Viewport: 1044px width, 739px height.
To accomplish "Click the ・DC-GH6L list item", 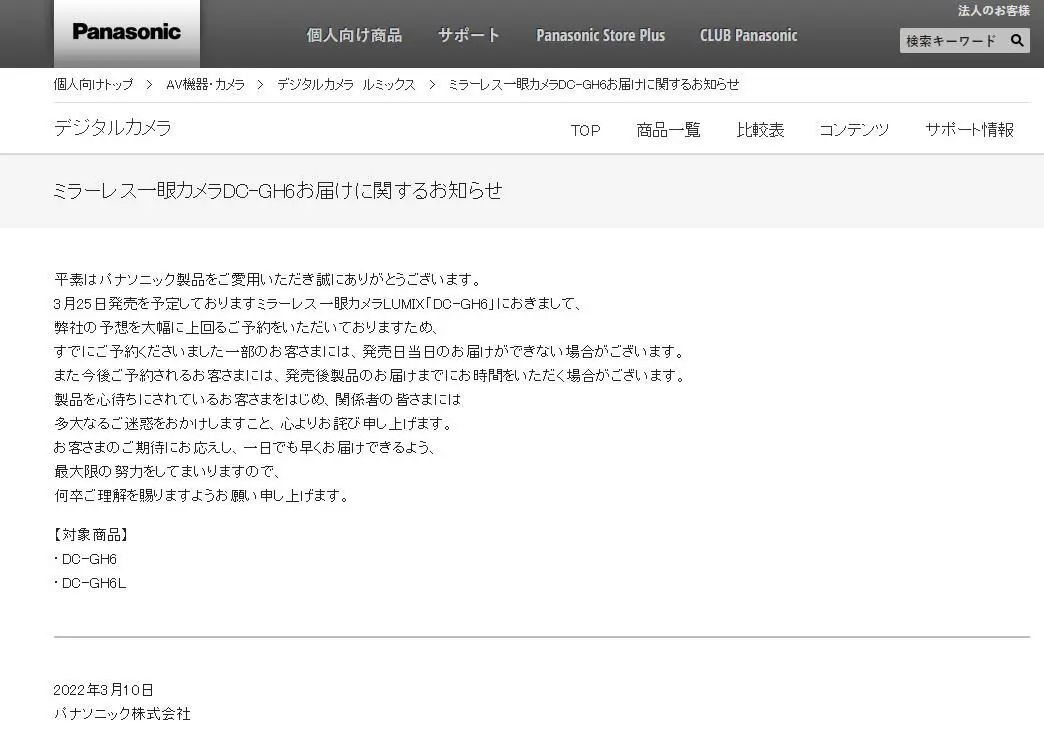I will (90, 583).
